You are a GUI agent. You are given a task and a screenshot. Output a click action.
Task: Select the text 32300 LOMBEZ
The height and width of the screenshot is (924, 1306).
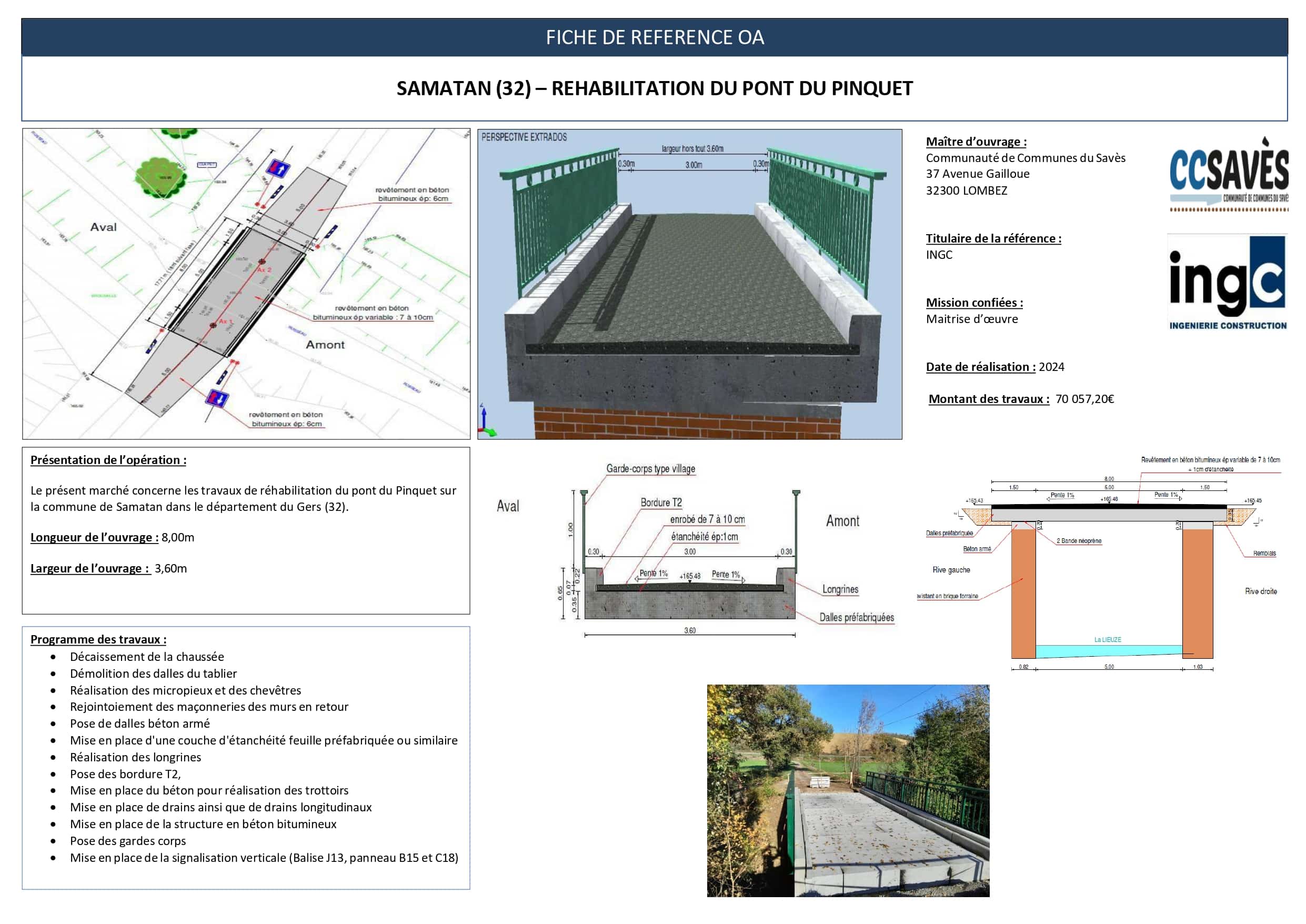click(967, 190)
